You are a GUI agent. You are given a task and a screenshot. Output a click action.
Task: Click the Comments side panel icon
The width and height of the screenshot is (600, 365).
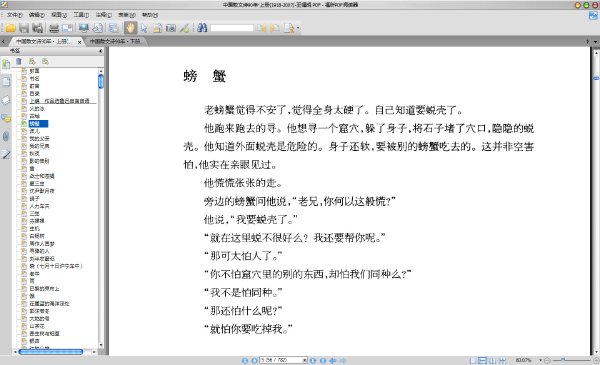tap(6, 118)
